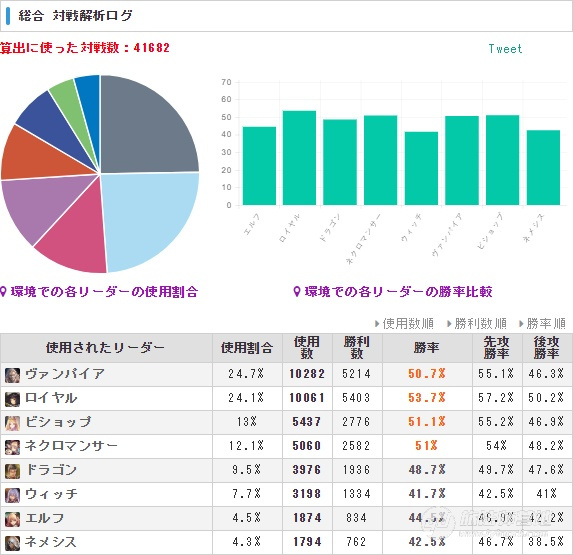Screen dimensions: 573x555
Task: Click the ロイヤル bar in win-rate chart
Action: coord(299,158)
